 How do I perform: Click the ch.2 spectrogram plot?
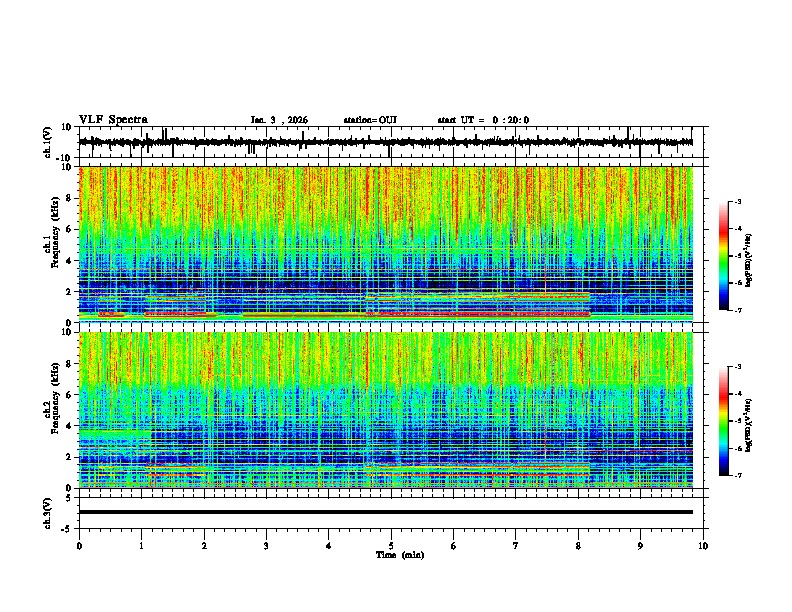click(386, 410)
